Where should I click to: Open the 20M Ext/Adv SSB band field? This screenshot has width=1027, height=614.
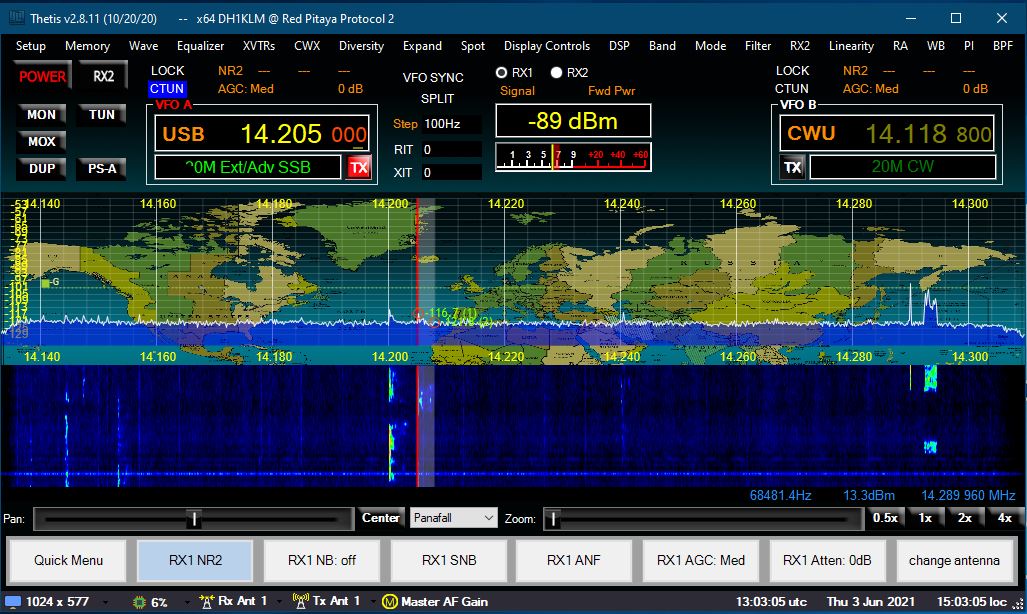tap(248, 167)
